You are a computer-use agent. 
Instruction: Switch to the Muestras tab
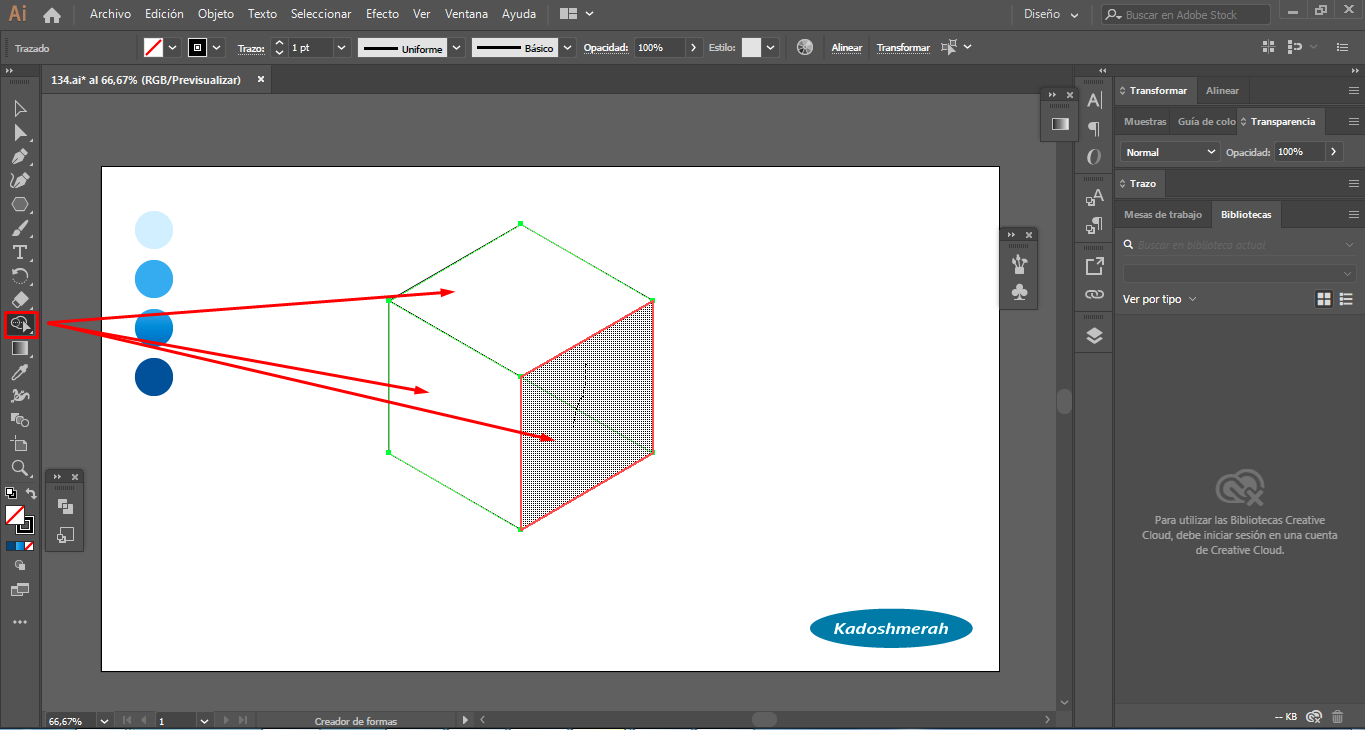(x=1145, y=121)
